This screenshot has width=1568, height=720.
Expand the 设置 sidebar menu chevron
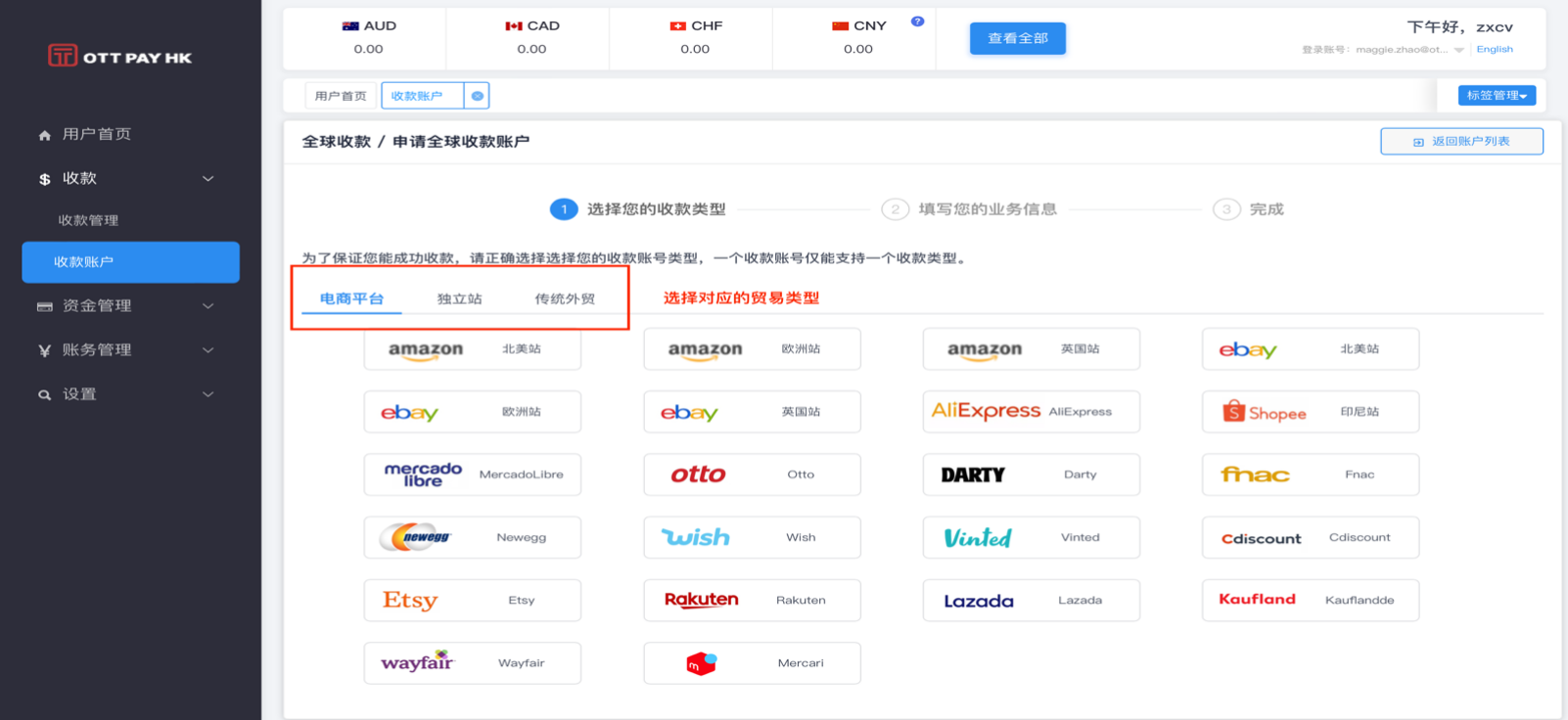(208, 394)
